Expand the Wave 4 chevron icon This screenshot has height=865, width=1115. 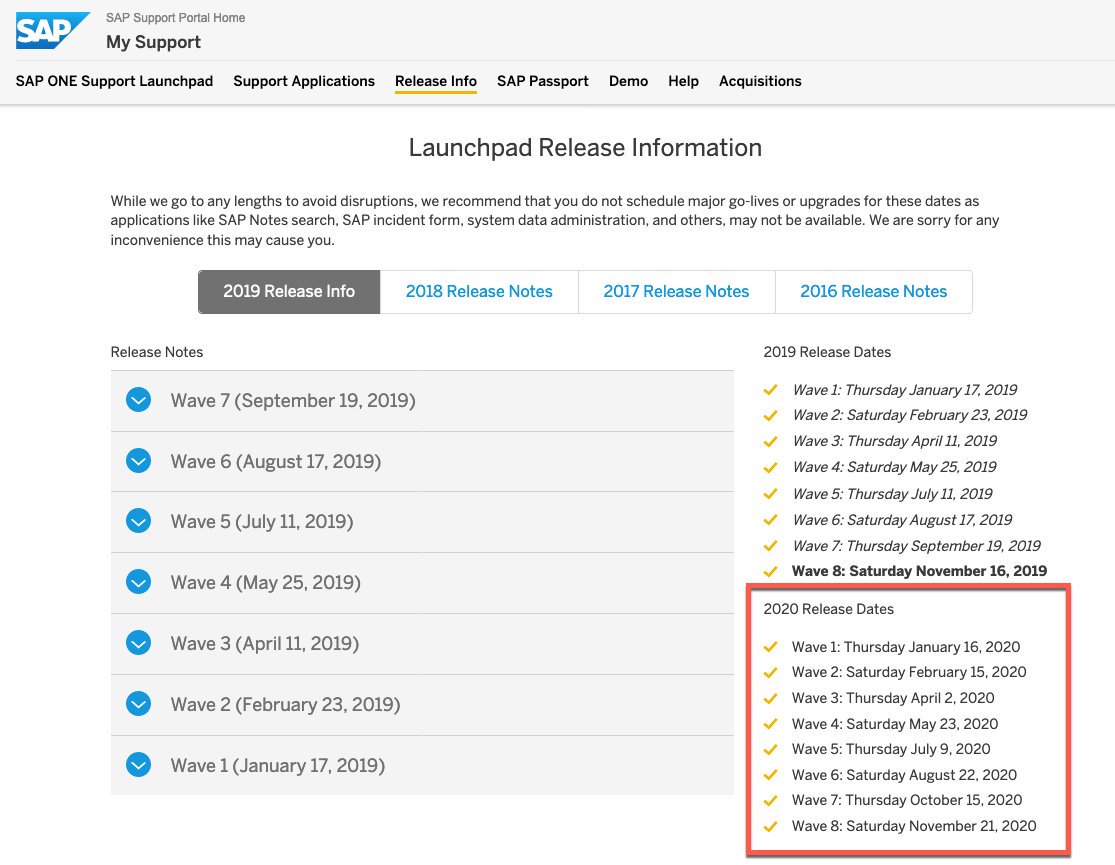(x=139, y=582)
